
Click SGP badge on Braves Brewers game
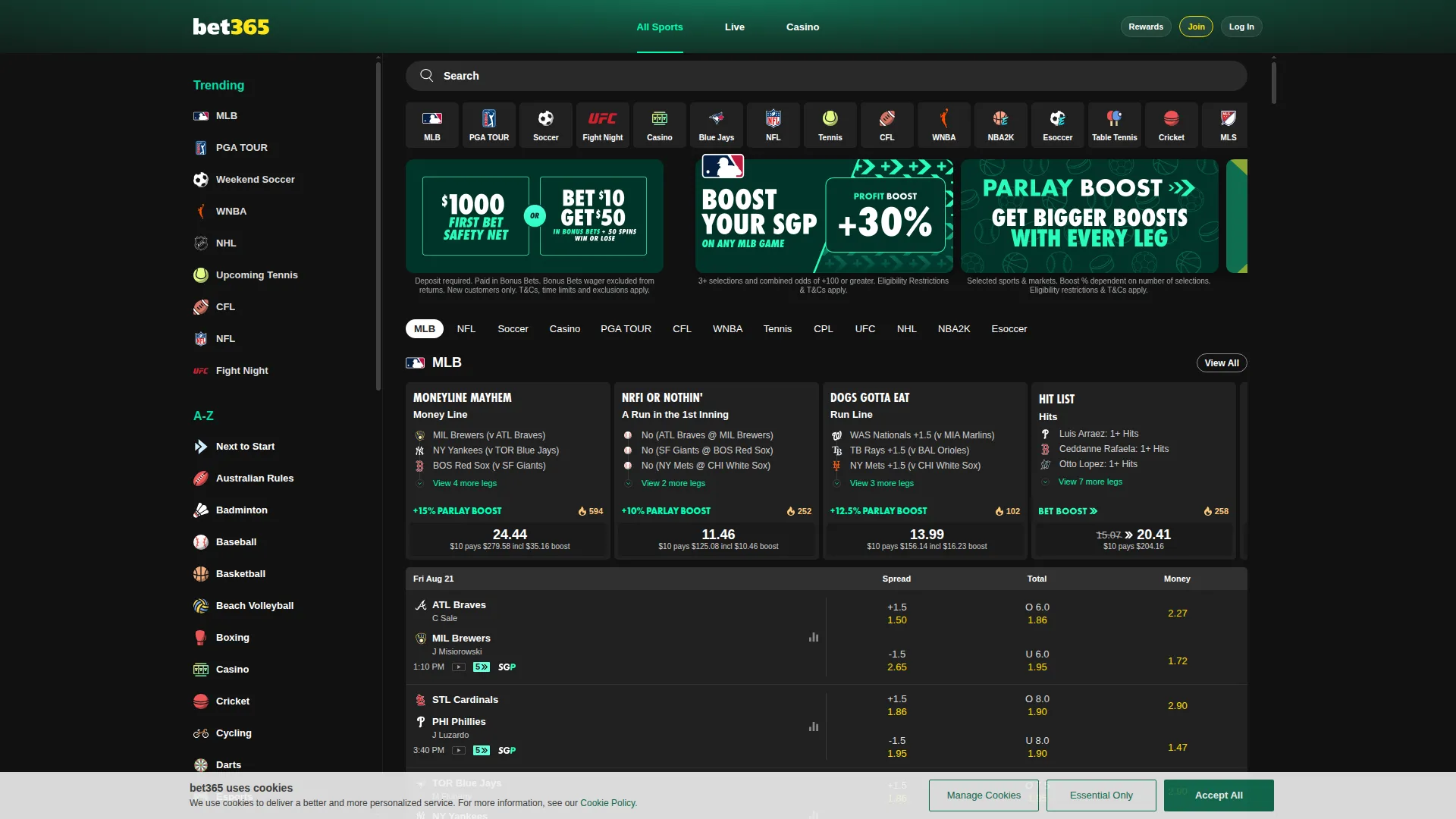pyautogui.click(x=507, y=667)
